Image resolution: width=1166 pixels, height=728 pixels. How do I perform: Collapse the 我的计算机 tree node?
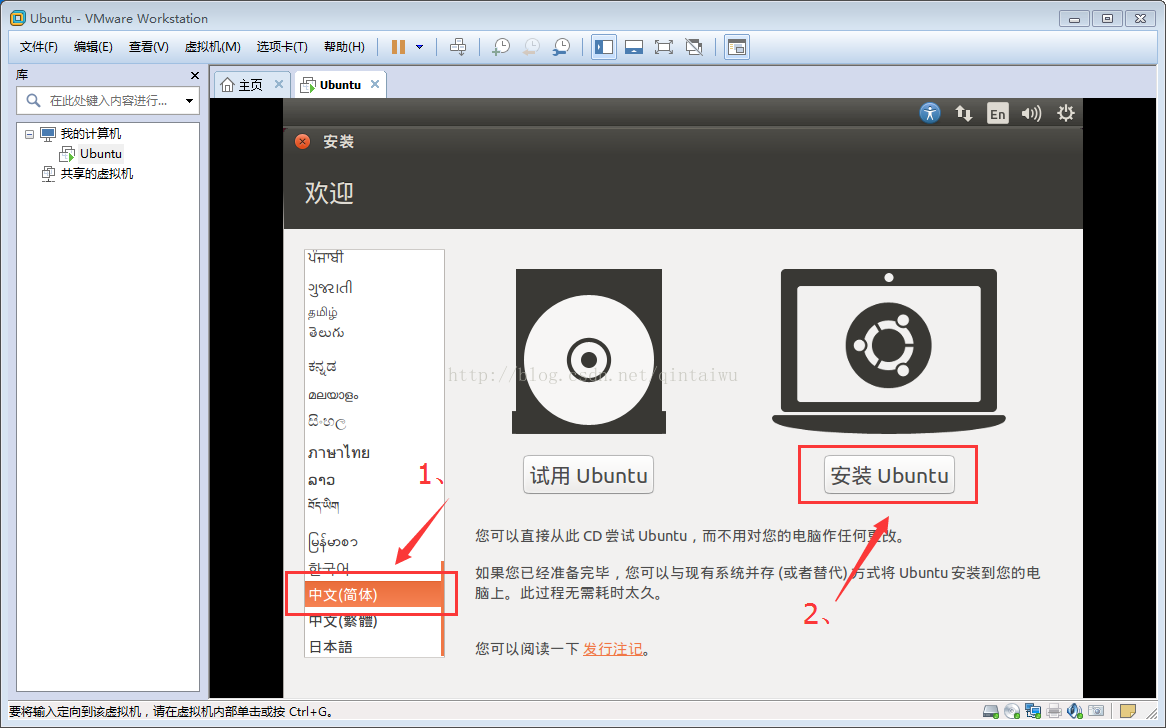pyautogui.click(x=29, y=135)
